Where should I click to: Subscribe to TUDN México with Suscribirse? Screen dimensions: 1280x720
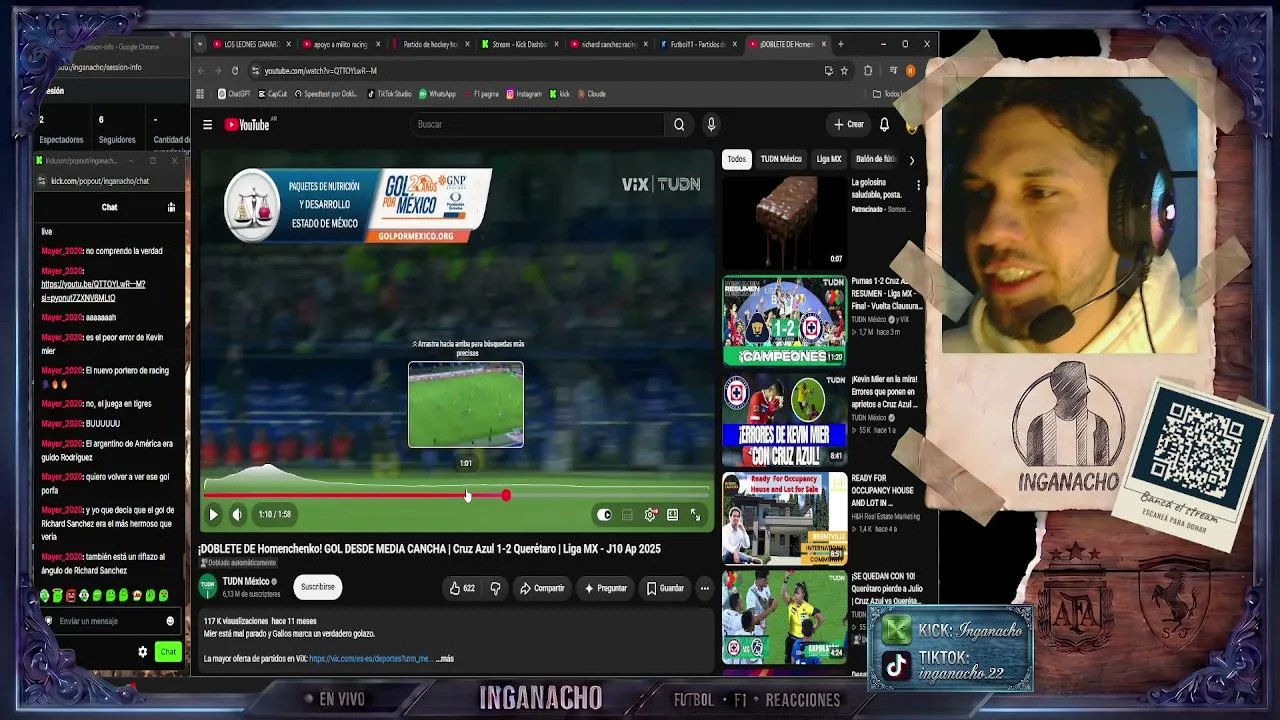(x=318, y=587)
